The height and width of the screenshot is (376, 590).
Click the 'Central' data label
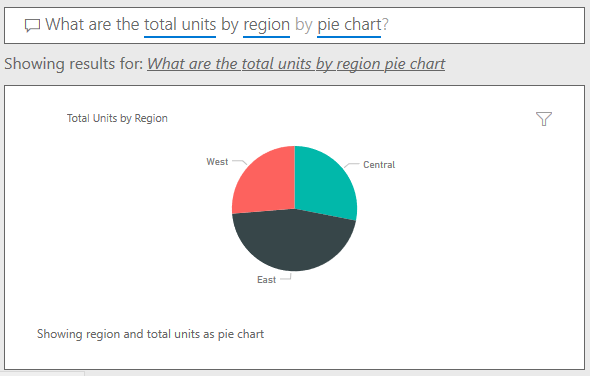tap(379, 165)
